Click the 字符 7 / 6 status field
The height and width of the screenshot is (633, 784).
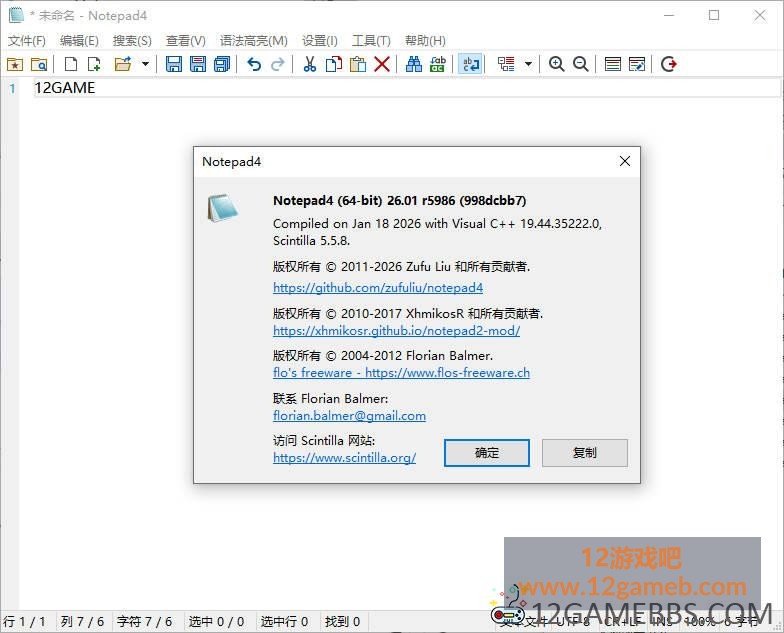point(144,622)
